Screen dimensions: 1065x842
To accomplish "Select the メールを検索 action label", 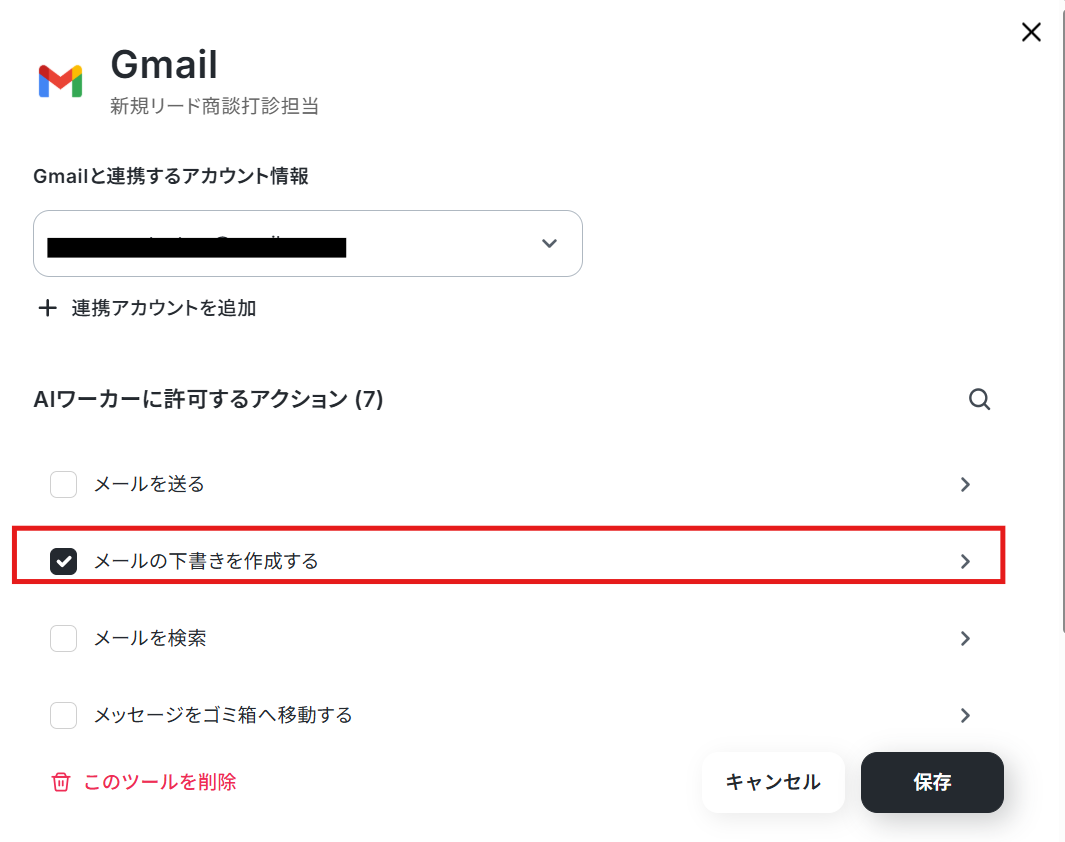I will click(149, 638).
